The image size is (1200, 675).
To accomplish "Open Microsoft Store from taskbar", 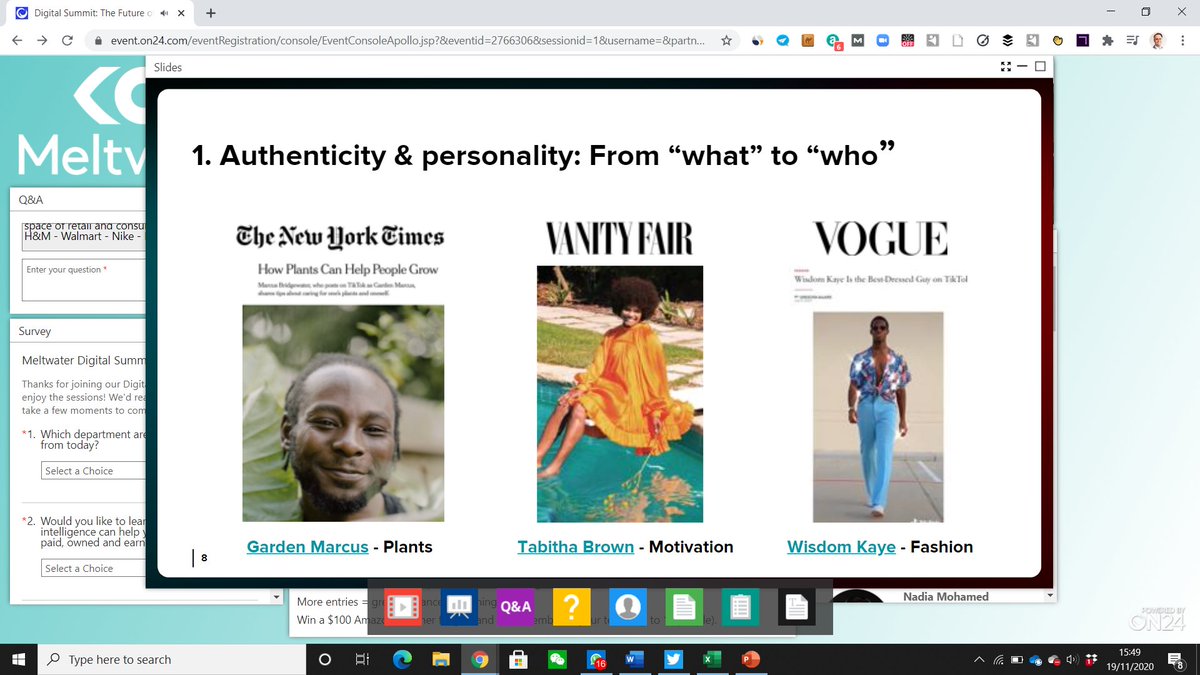I will (x=518, y=659).
